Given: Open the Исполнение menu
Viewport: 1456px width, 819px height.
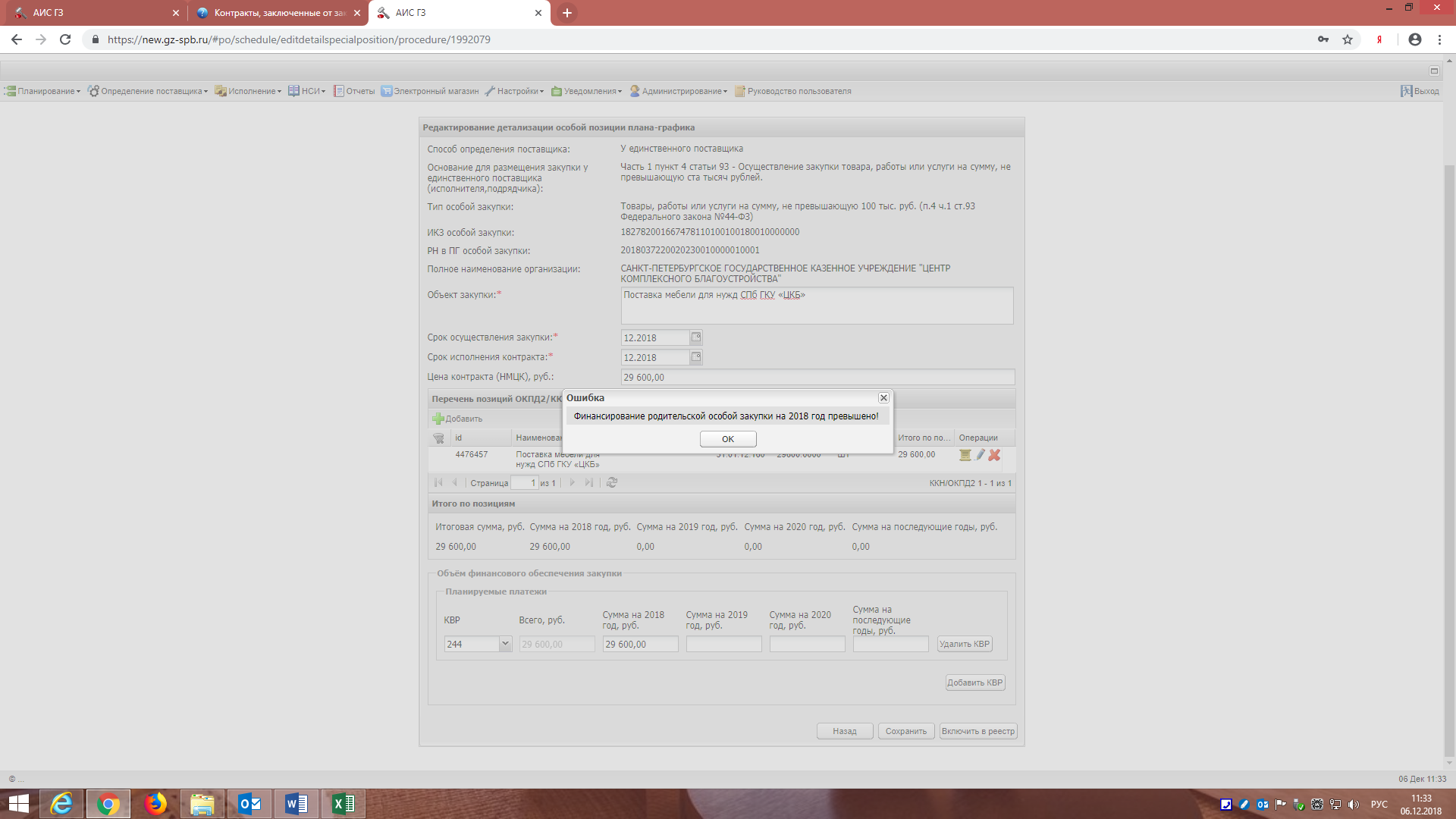Looking at the screenshot, I should click(248, 91).
